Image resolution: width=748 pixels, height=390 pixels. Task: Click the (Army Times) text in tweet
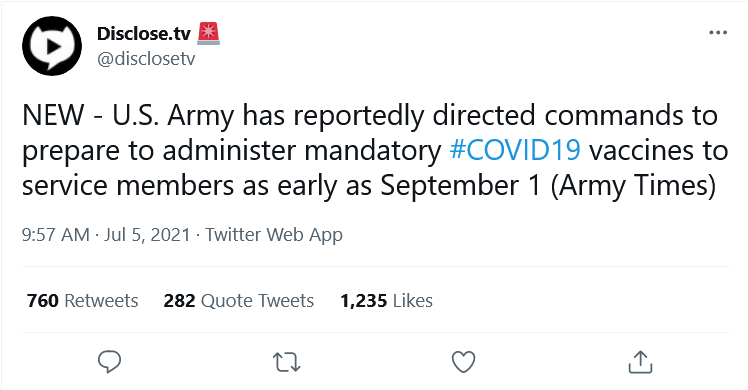pos(634,185)
